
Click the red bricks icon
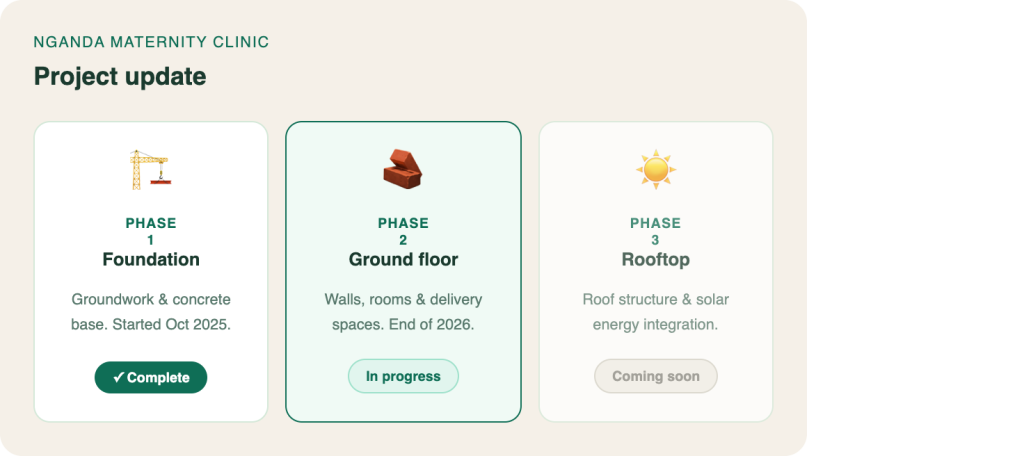coord(403,169)
